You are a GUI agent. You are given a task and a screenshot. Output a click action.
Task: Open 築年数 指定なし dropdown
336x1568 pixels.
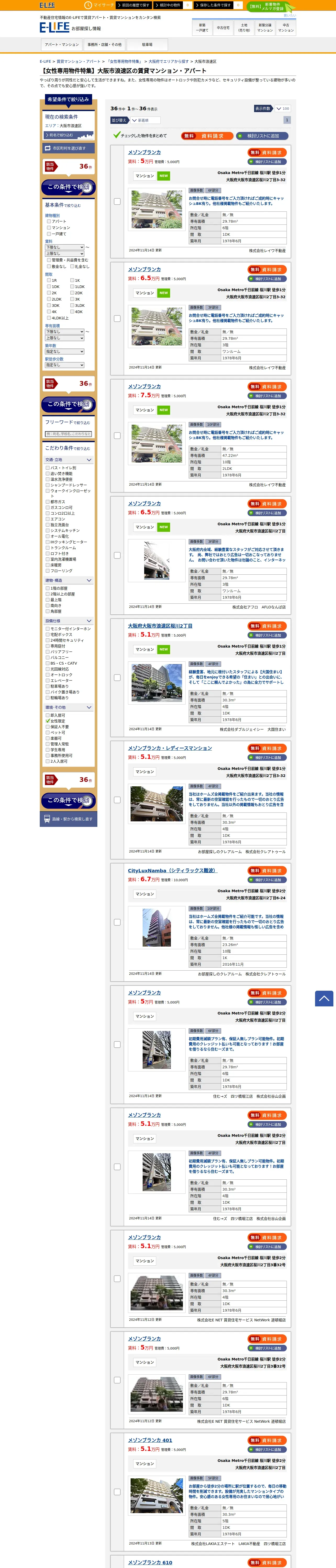[x=64, y=351]
